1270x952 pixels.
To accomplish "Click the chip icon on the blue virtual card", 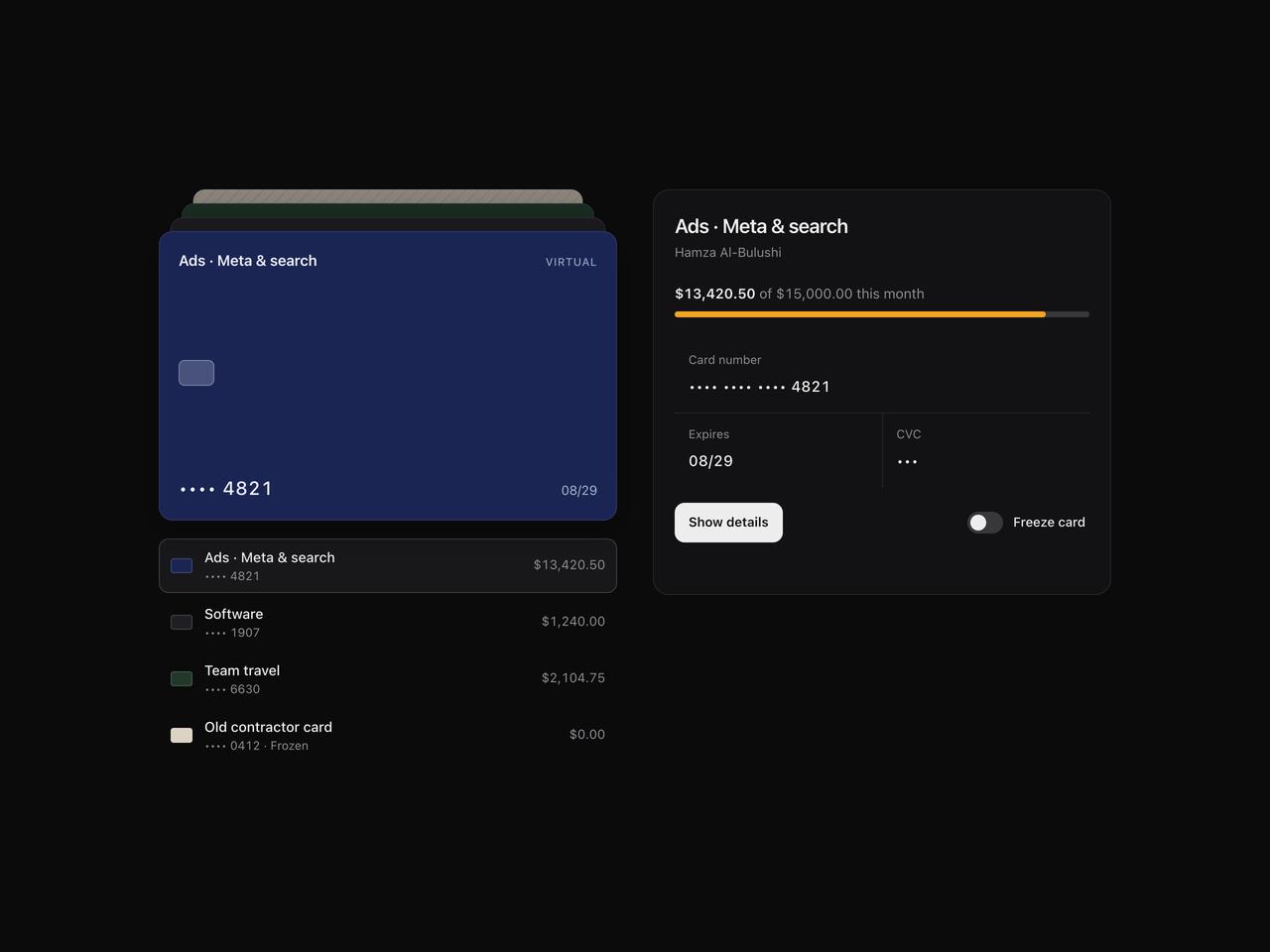I will (196, 373).
